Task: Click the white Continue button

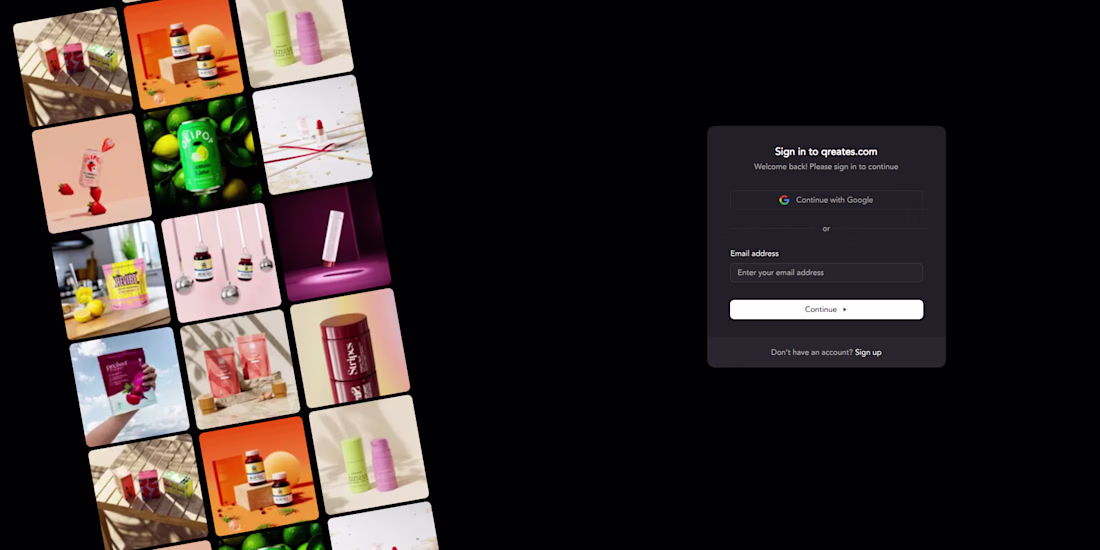Action: click(x=826, y=309)
